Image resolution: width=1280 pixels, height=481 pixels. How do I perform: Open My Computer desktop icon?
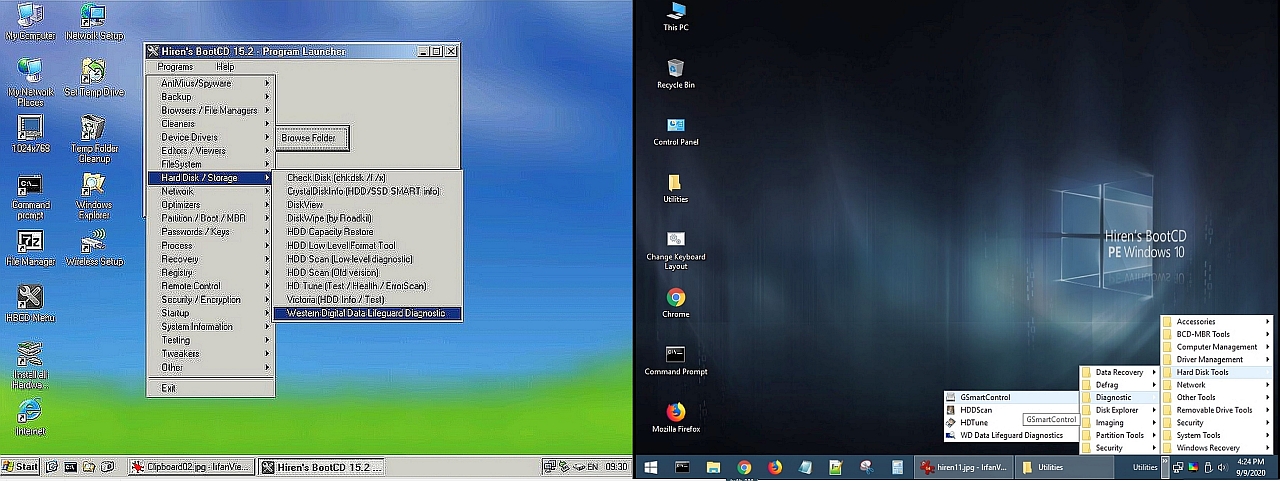pos(30,22)
